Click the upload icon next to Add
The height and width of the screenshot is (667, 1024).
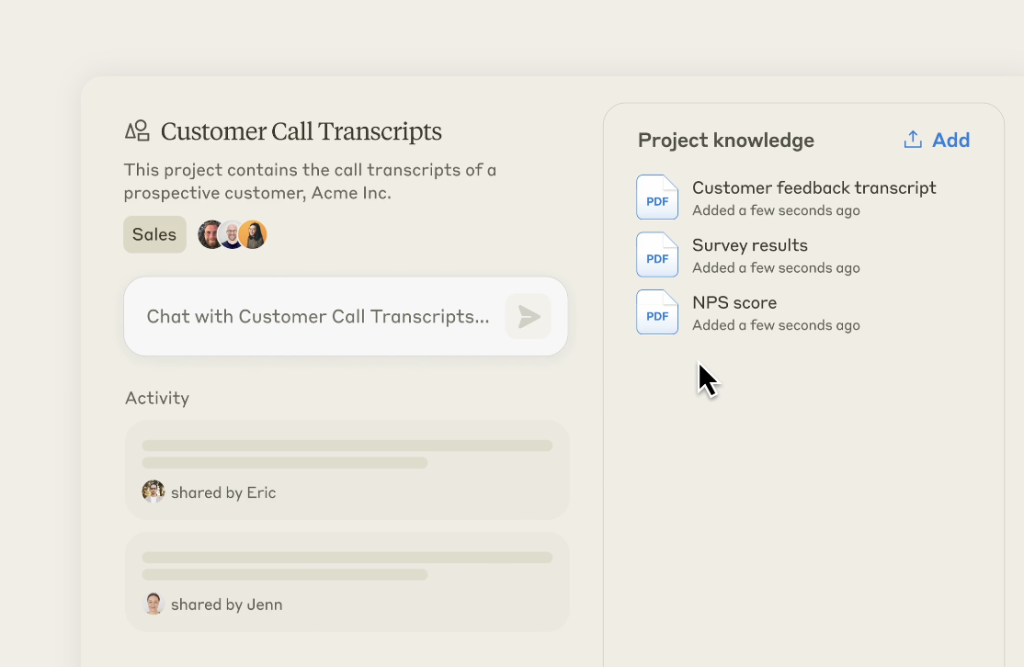912,140
